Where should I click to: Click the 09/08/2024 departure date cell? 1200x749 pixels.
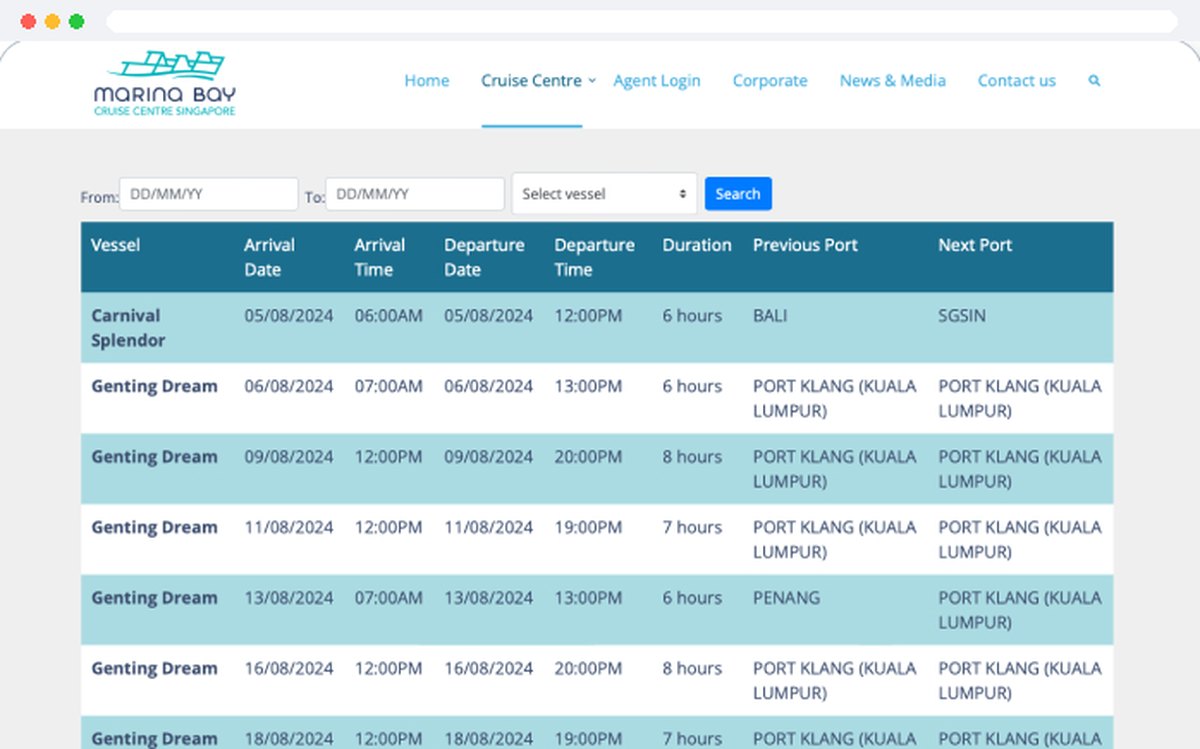[489, 457]
